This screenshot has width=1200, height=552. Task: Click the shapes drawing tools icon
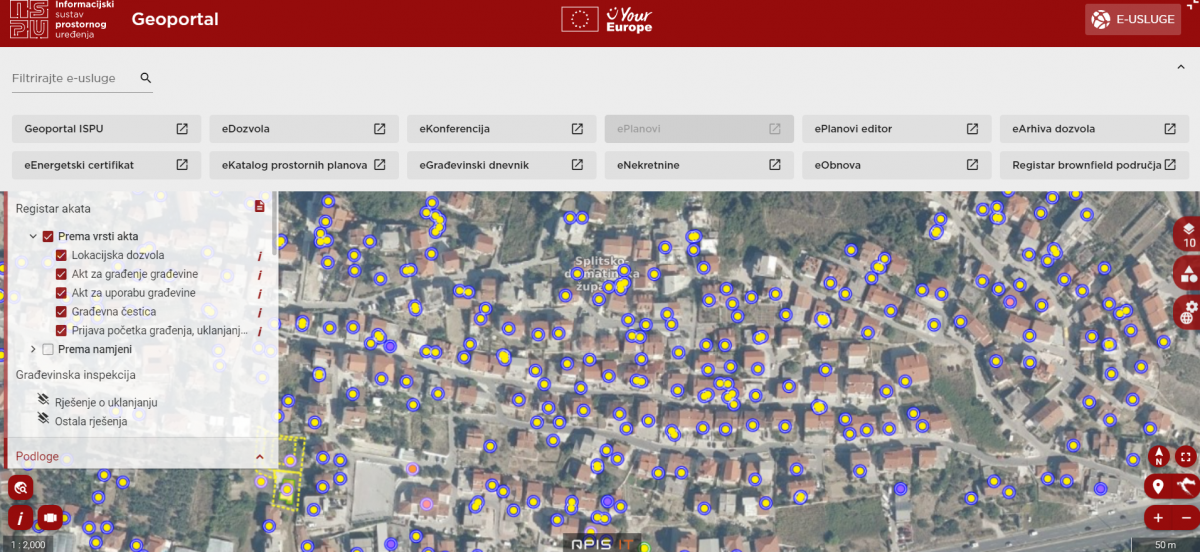[1188, 271]
